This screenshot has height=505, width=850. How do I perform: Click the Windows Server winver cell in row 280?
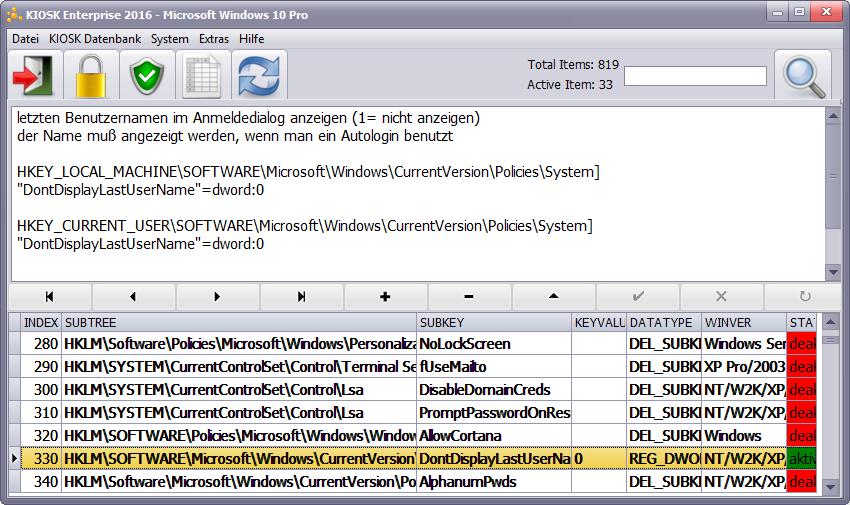744,344
